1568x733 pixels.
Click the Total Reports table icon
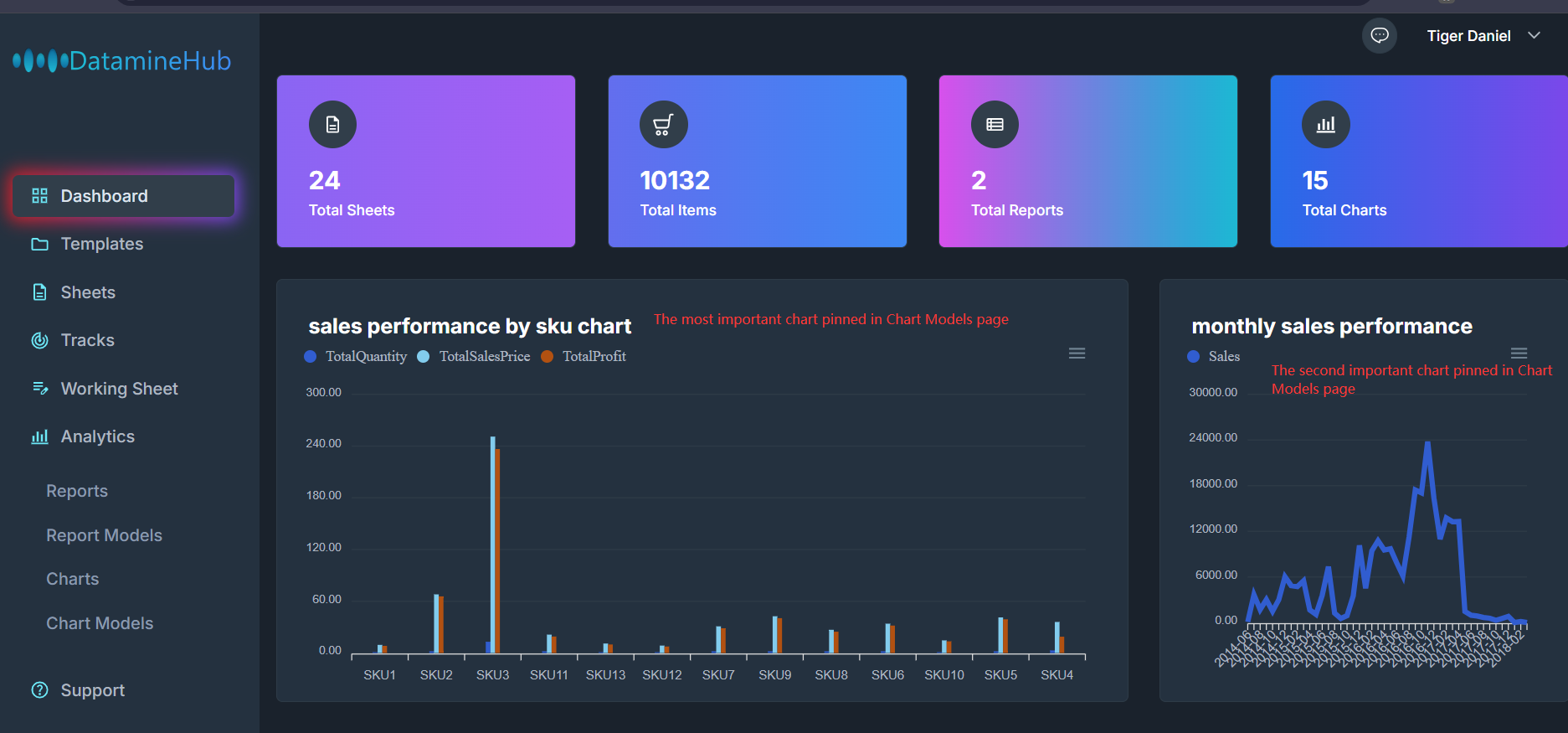point(995,125)
